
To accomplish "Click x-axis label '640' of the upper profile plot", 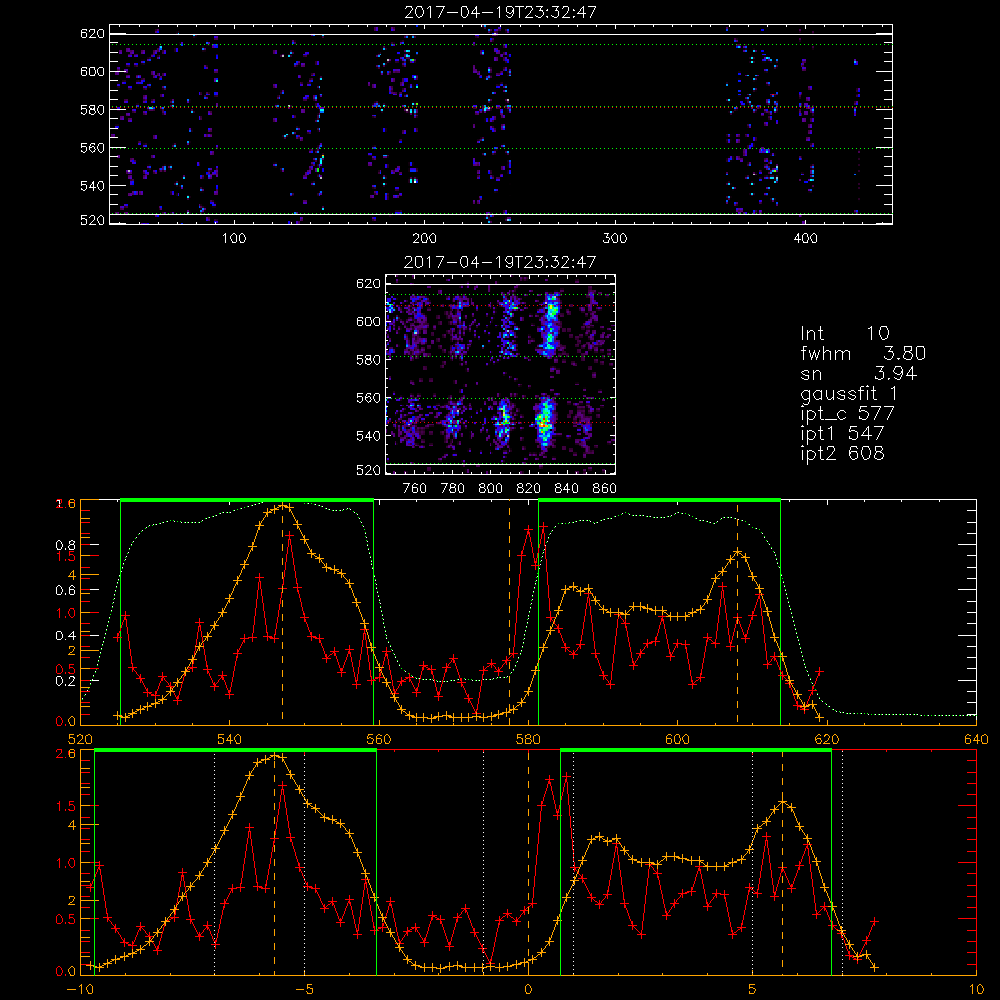I will pyautogui.click(x=976, y=739).
